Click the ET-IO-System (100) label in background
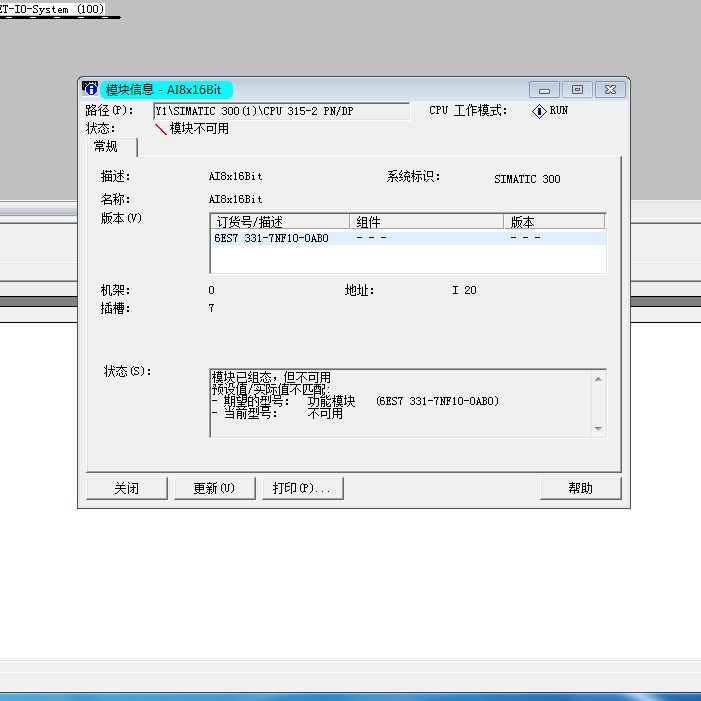 click(52, 9)
